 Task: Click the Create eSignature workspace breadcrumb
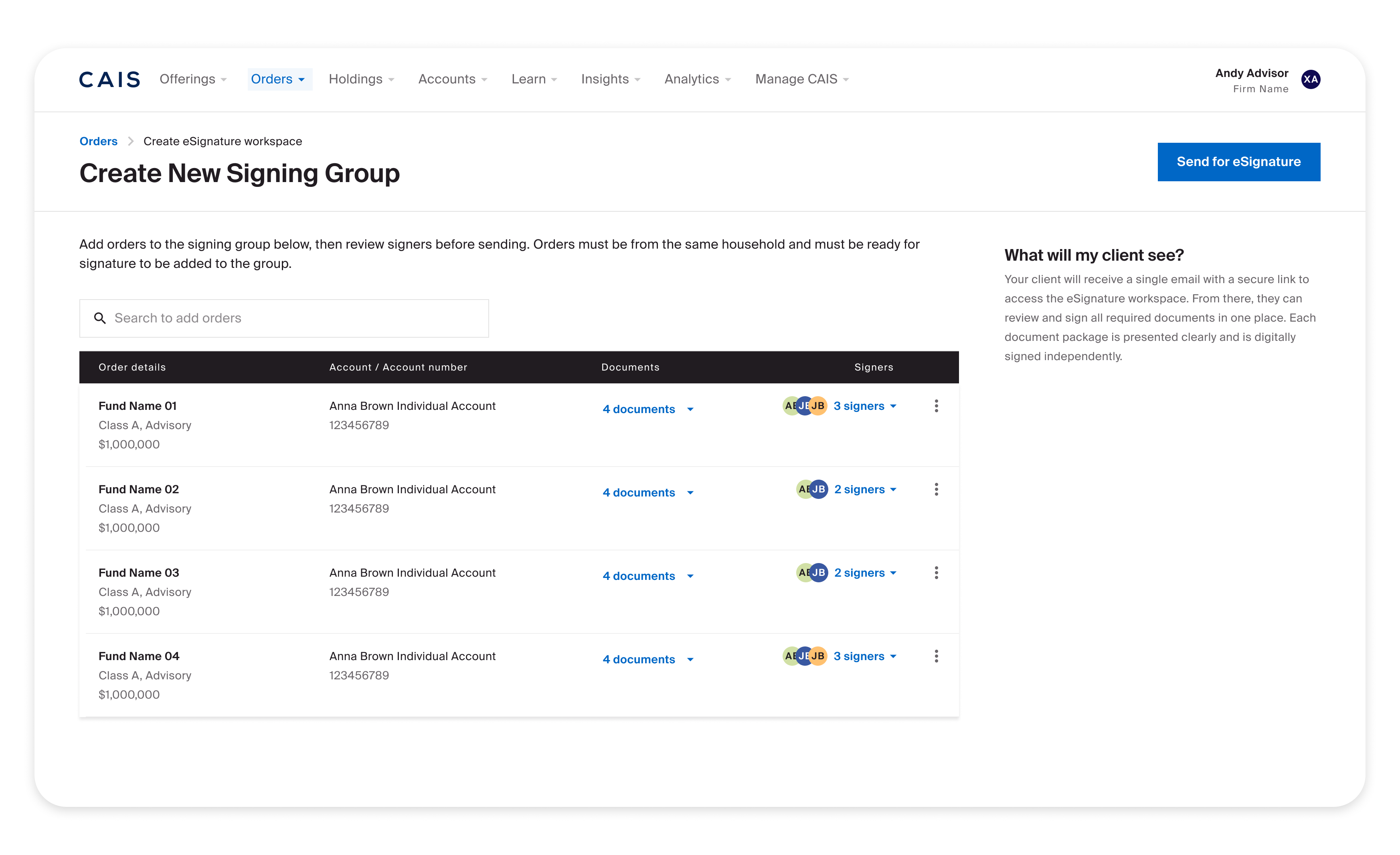click(223, 142)
